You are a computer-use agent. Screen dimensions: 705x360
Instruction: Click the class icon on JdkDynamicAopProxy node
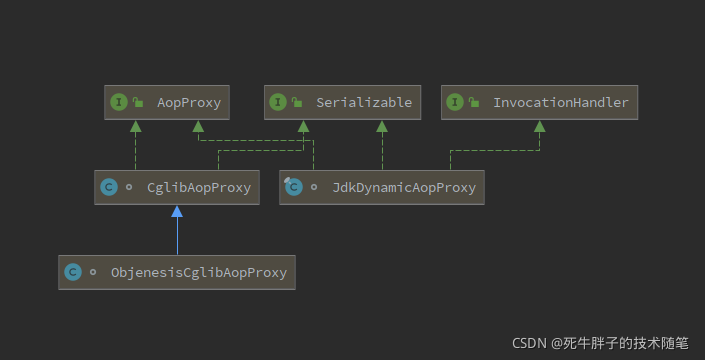294,187
